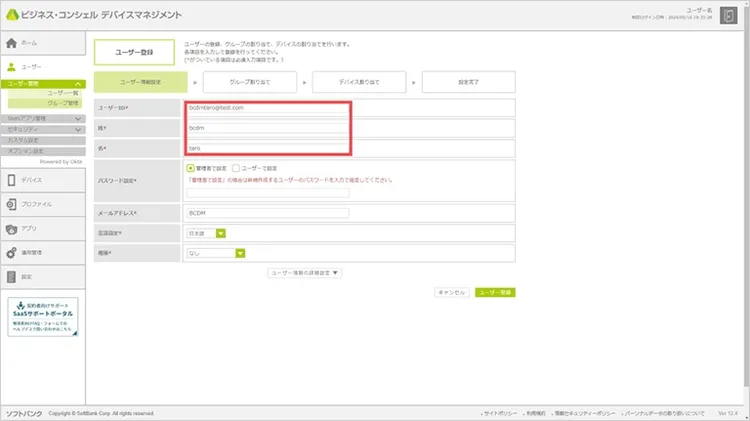Click the "Powered by Okta" text

coord(61,162)
